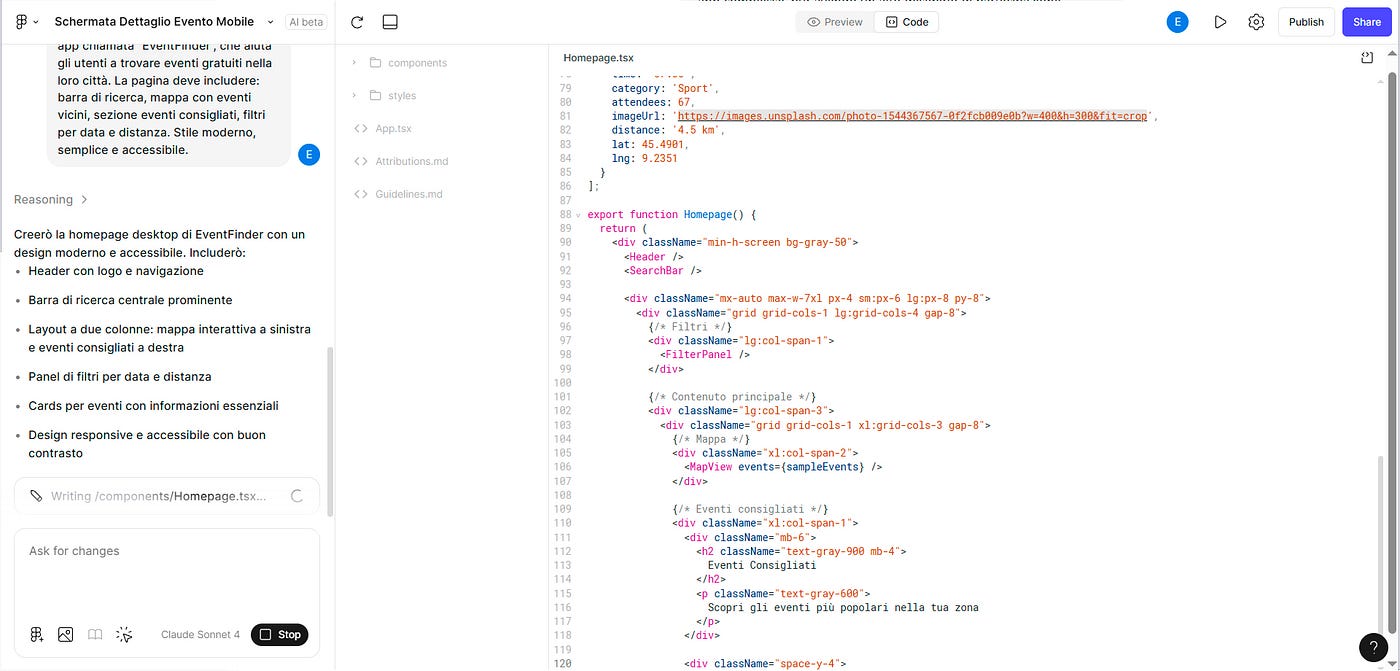Expand the styles folder

pyautogui.click(x=354, y=95)
